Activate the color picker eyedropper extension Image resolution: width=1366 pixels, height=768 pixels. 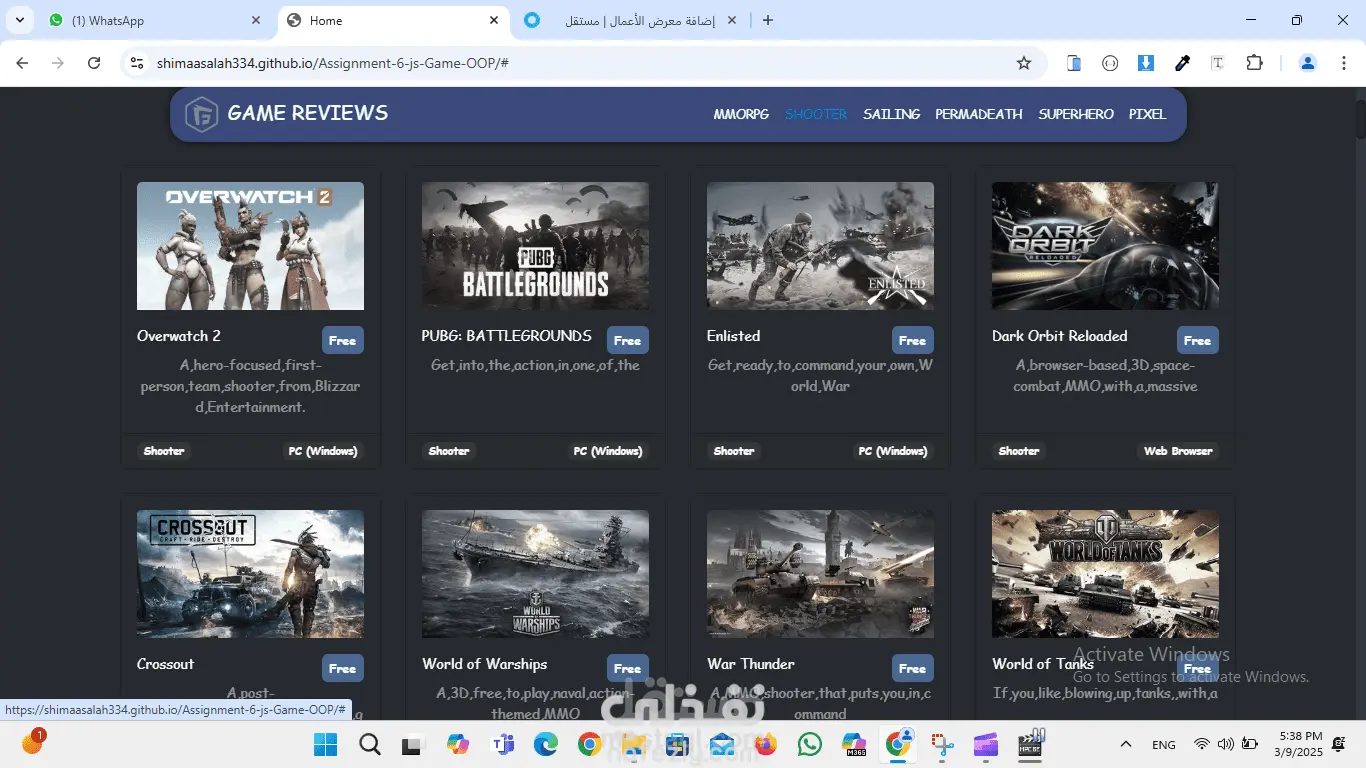click(1182, 63)
